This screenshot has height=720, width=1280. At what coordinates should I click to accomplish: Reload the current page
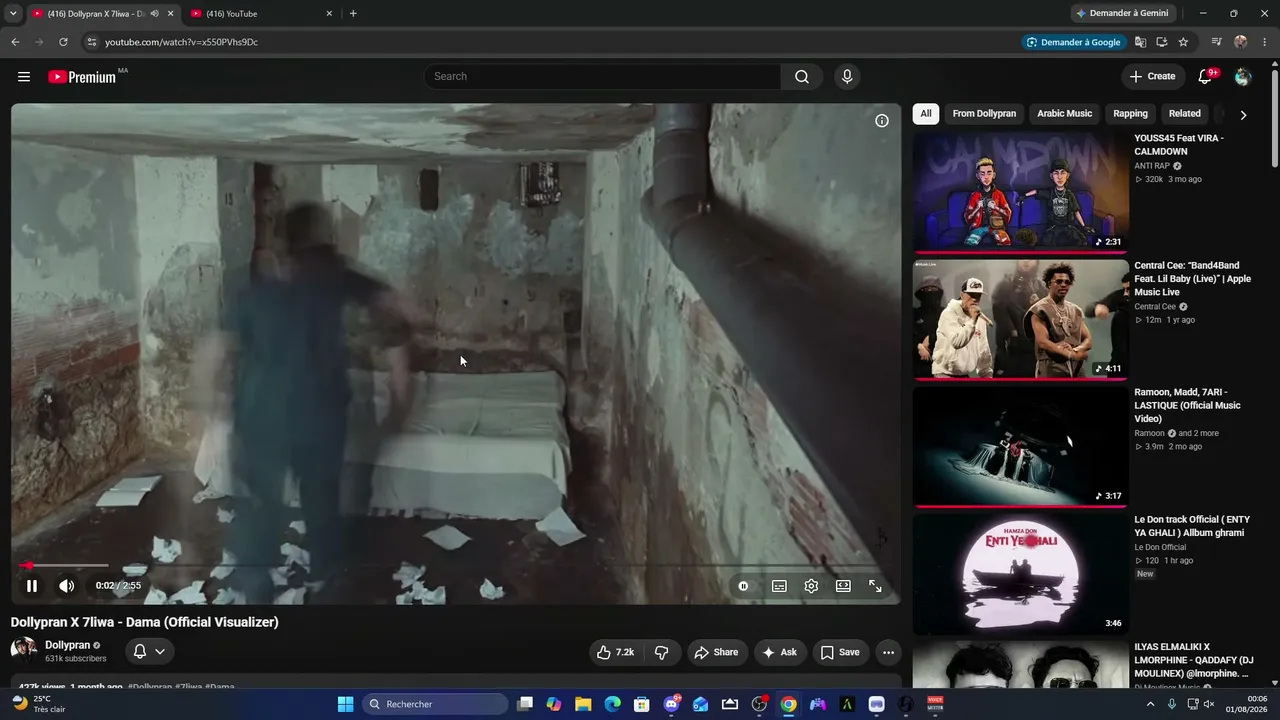tap(63, 42)
